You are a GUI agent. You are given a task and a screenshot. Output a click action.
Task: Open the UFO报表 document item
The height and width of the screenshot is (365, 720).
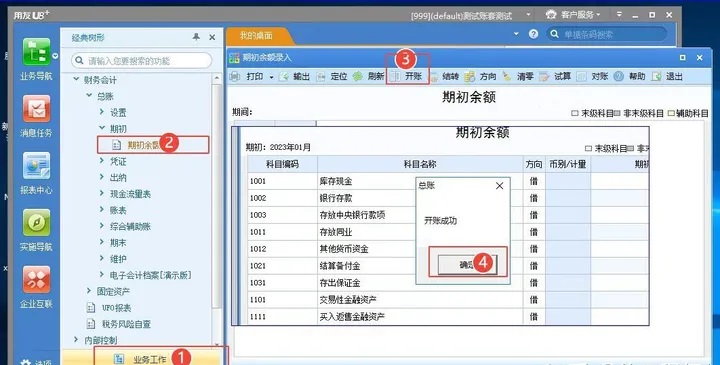pyautogui.click(x=110, y=308)
